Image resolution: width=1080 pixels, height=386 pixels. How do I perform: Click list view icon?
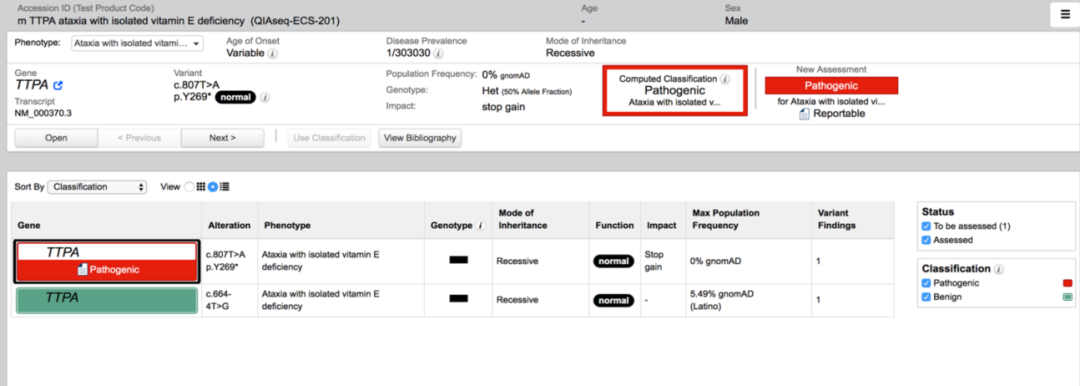(225, 187)
